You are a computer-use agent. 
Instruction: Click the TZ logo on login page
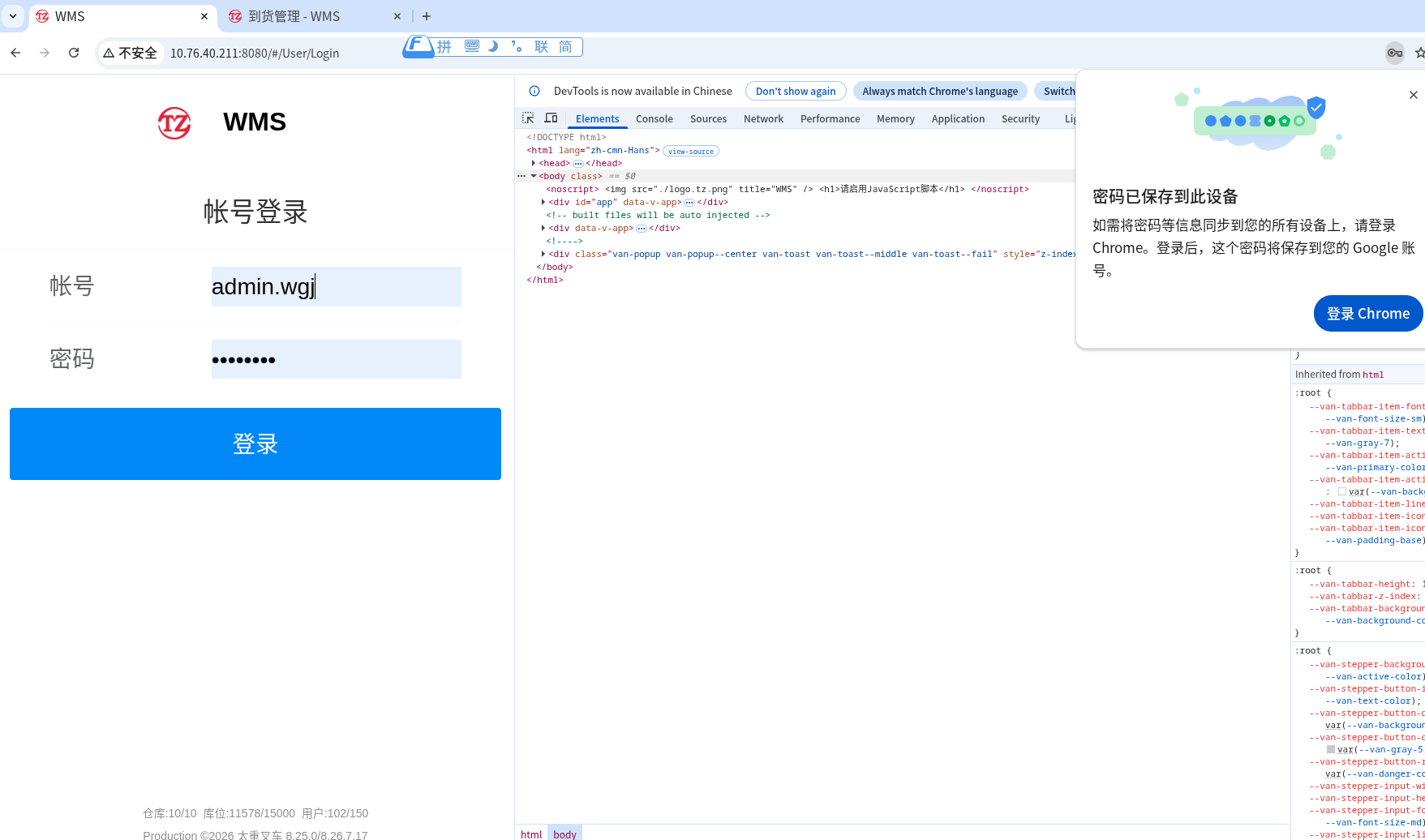174,122
